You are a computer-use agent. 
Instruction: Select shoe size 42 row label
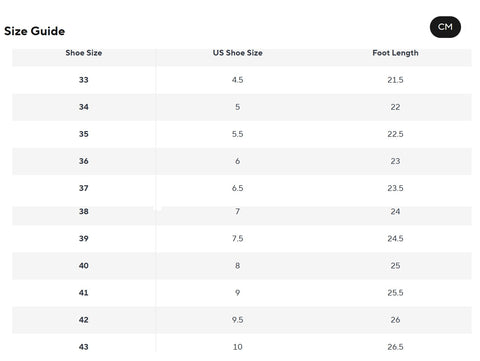coord(84,320)
